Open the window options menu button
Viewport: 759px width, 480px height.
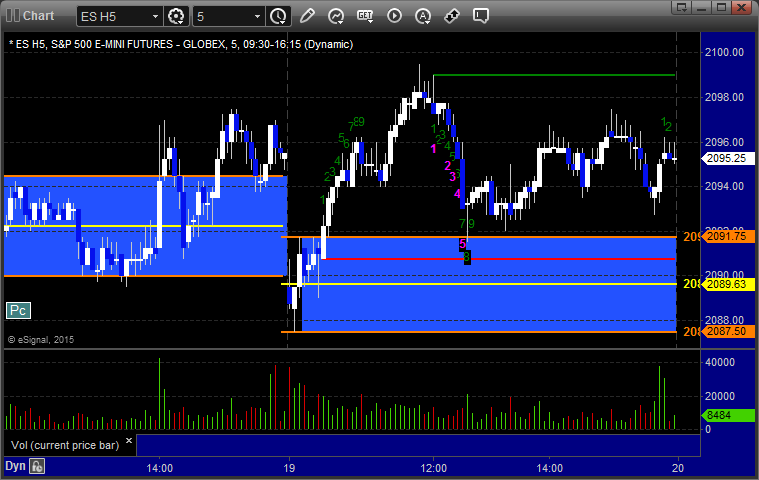tap(682, 7)
